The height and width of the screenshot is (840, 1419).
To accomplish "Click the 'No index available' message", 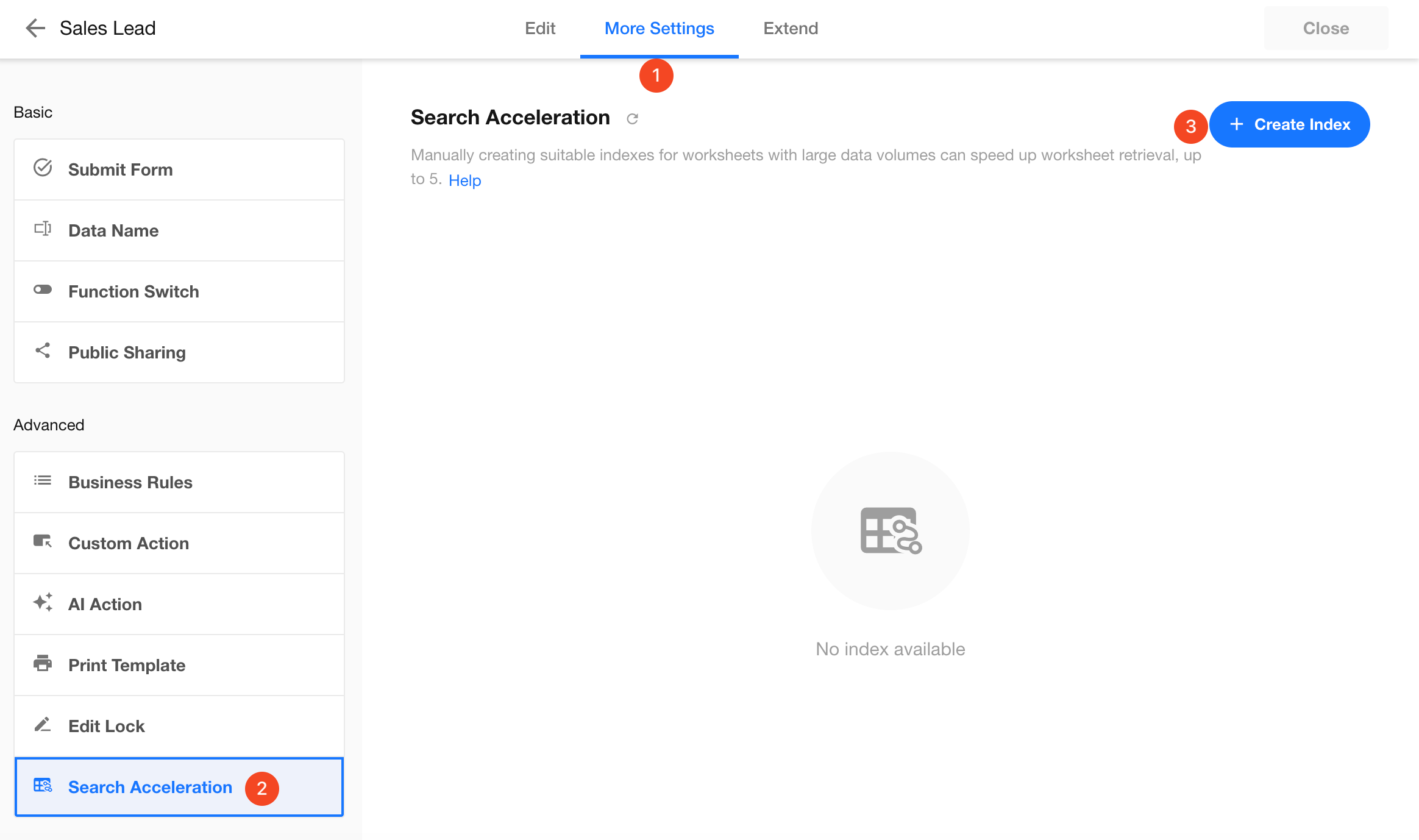I will point(891,649).
